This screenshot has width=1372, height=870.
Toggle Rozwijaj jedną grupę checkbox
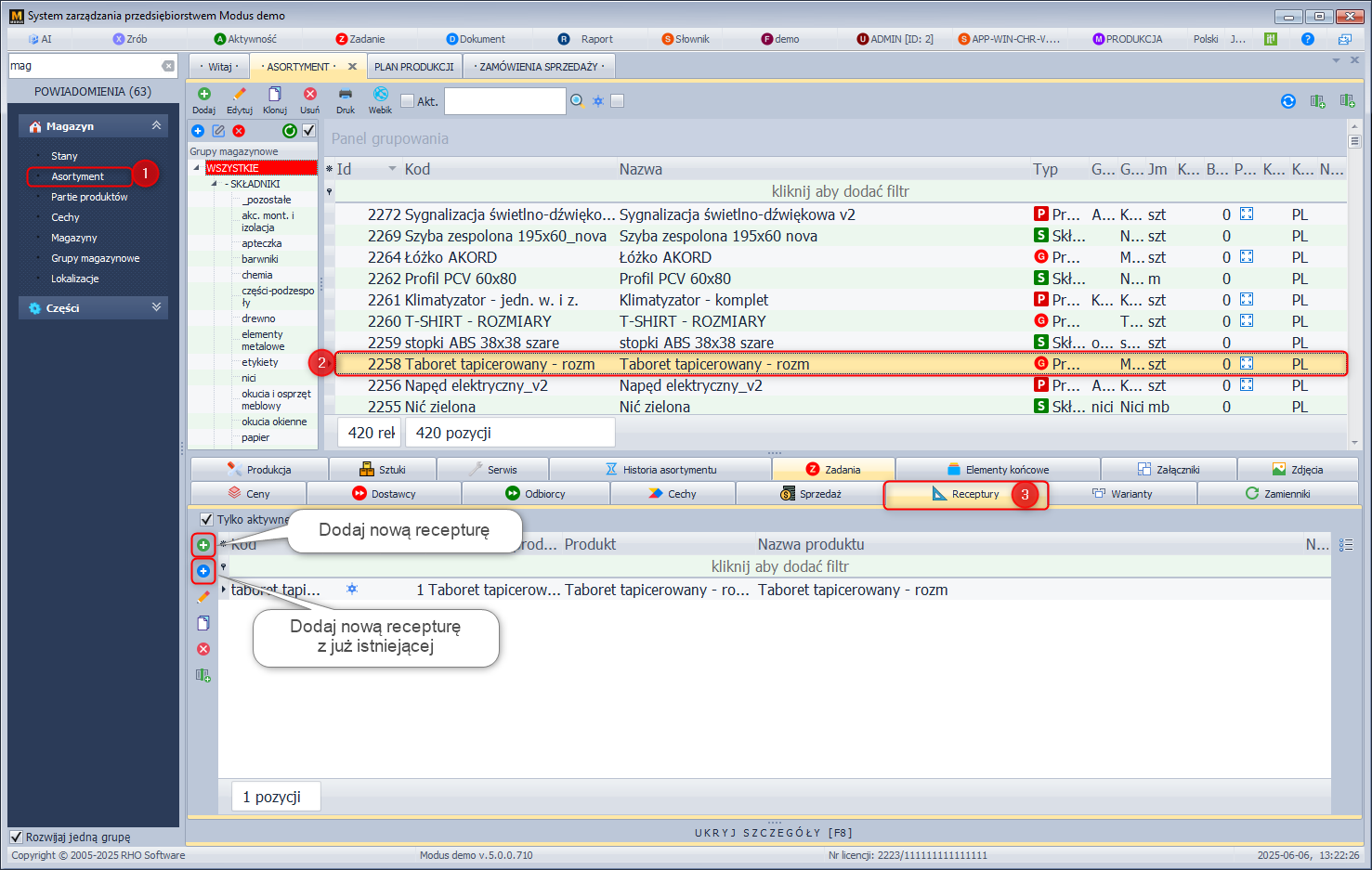[x=16, y=837]
